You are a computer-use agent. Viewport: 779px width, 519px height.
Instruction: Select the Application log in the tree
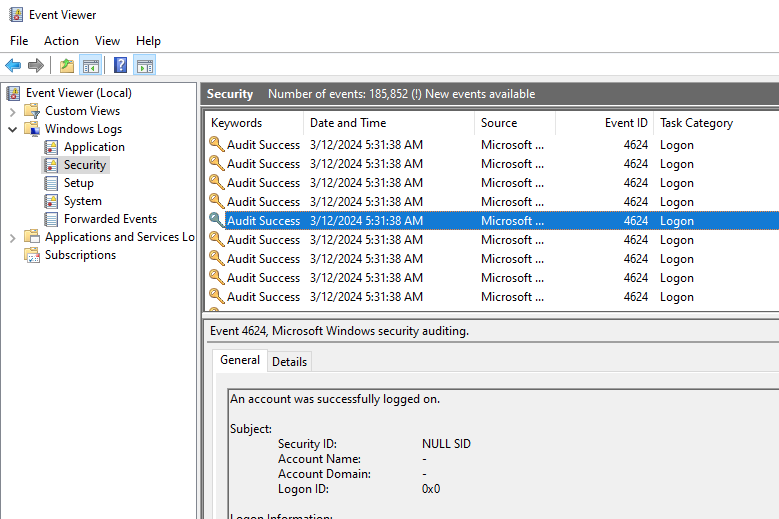[94, 147]
